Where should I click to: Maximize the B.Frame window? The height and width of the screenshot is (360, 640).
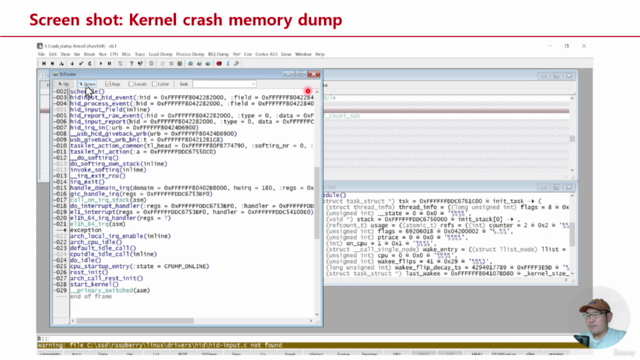click(301, 74)
